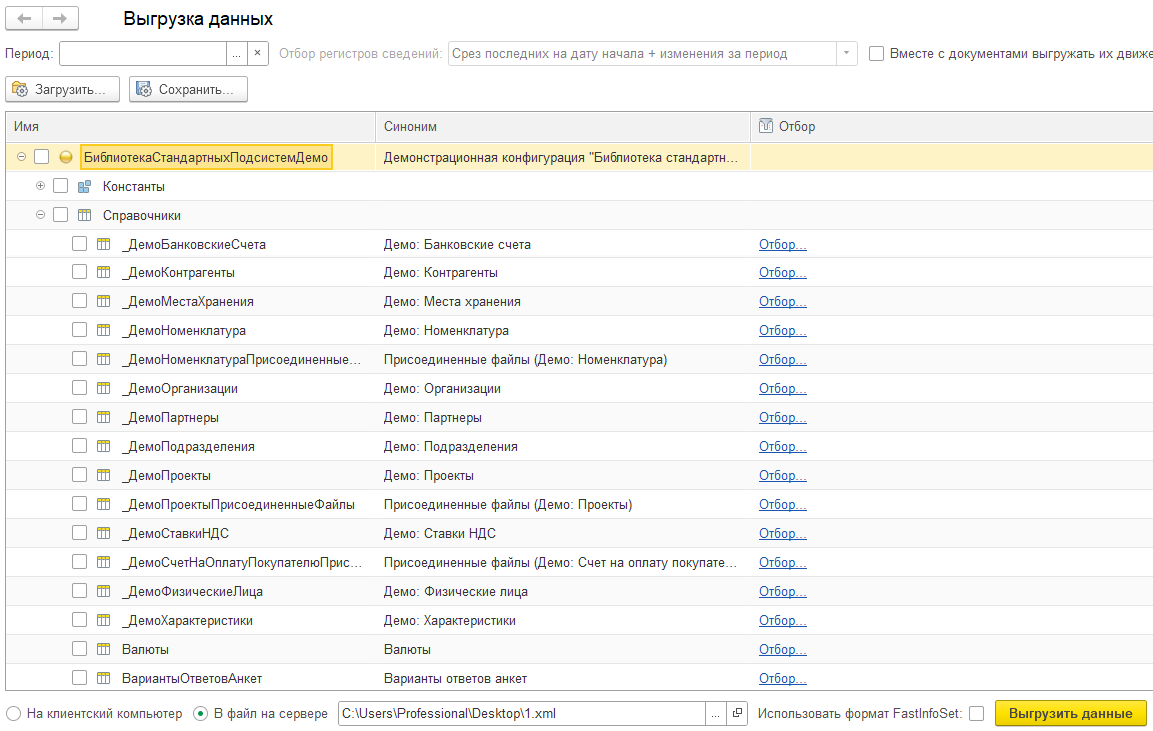Open file path browse ellipsis button

point(715,713)
